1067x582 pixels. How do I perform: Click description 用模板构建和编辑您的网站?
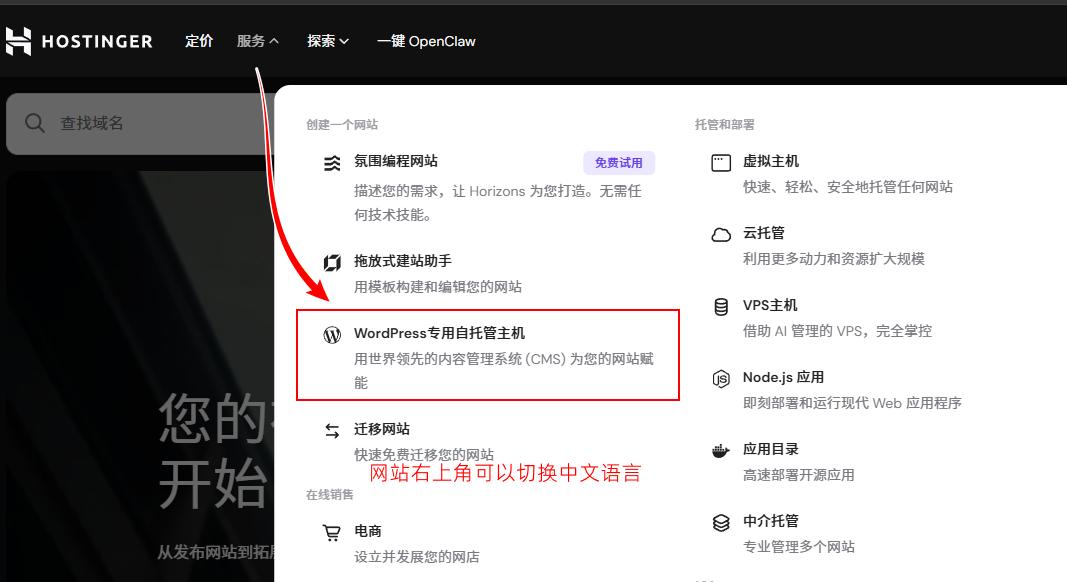coord(438,287)
